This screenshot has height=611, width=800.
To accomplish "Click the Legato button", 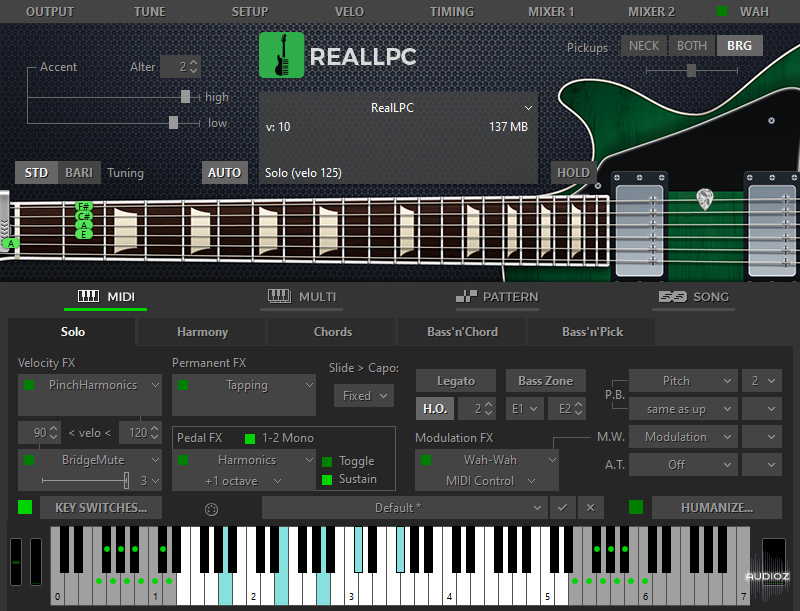I will [x=456, y=381].
